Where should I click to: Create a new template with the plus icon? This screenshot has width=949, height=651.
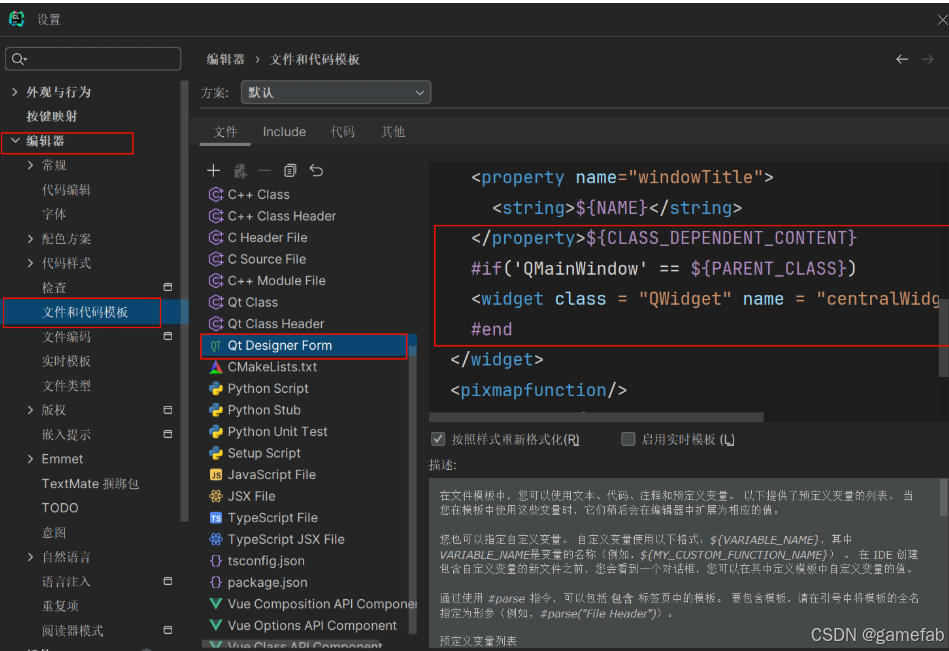coord(213,170)
